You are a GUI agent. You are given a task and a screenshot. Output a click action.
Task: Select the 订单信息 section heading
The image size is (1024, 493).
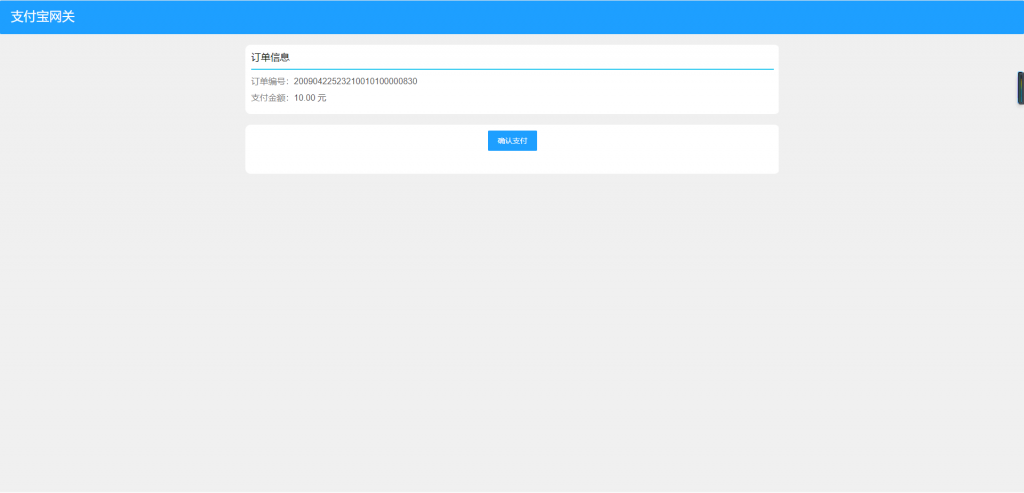[270, 57]
